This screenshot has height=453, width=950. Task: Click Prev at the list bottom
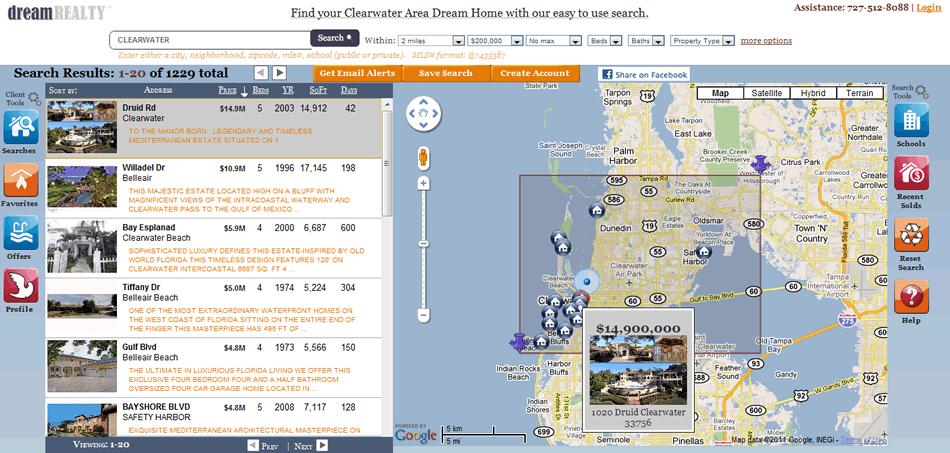264,446
